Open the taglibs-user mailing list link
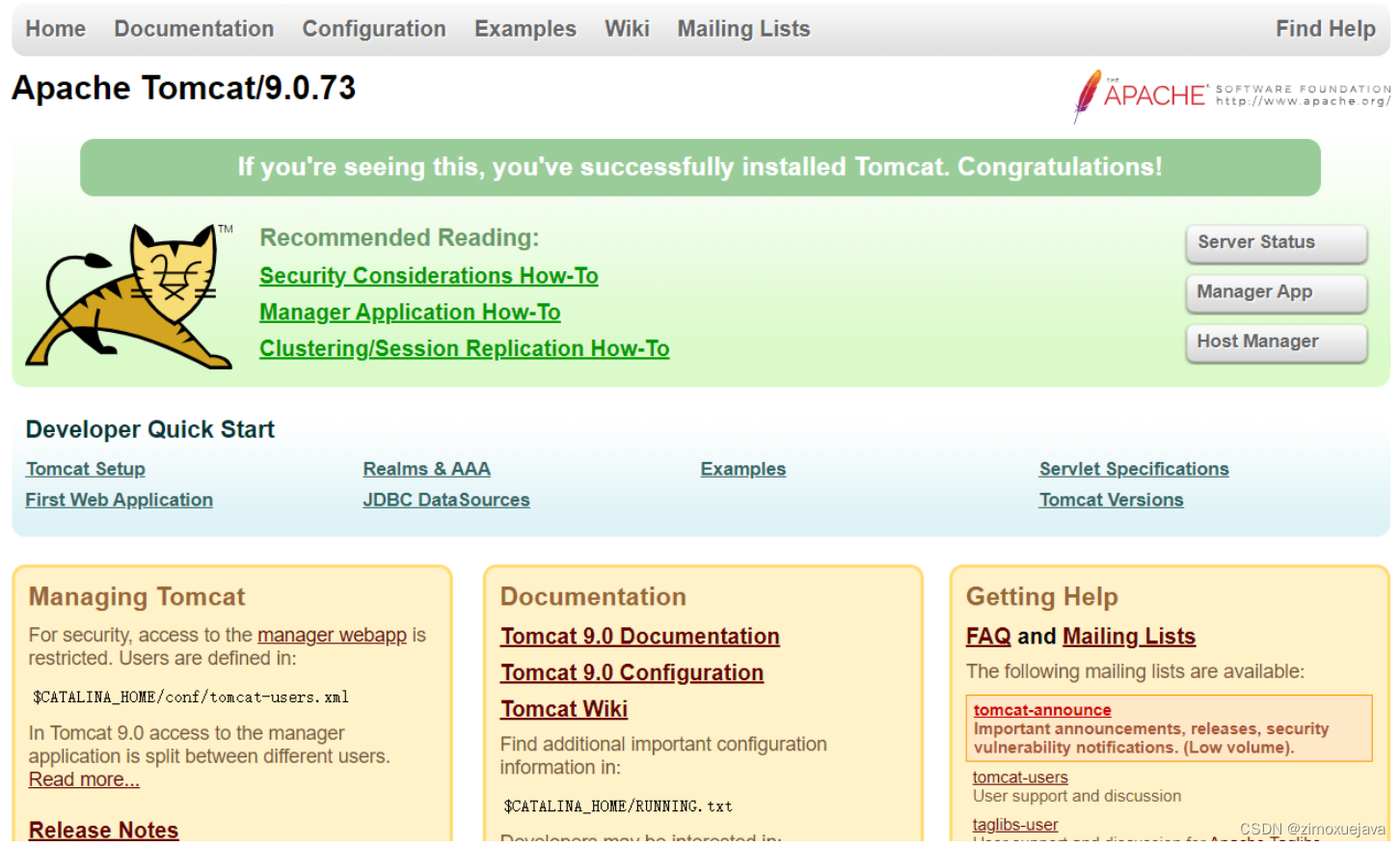The width and height of the screenshot is (1400, 847). pyautogui.click(x=1015, y=825)
